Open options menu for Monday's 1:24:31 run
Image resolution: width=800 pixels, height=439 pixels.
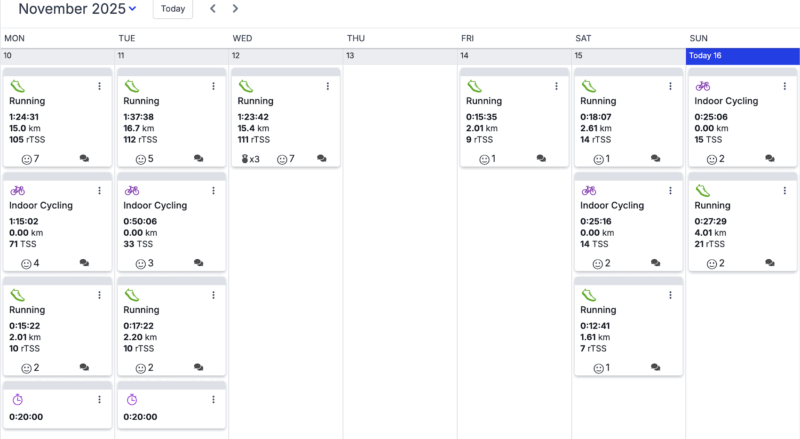100,87
